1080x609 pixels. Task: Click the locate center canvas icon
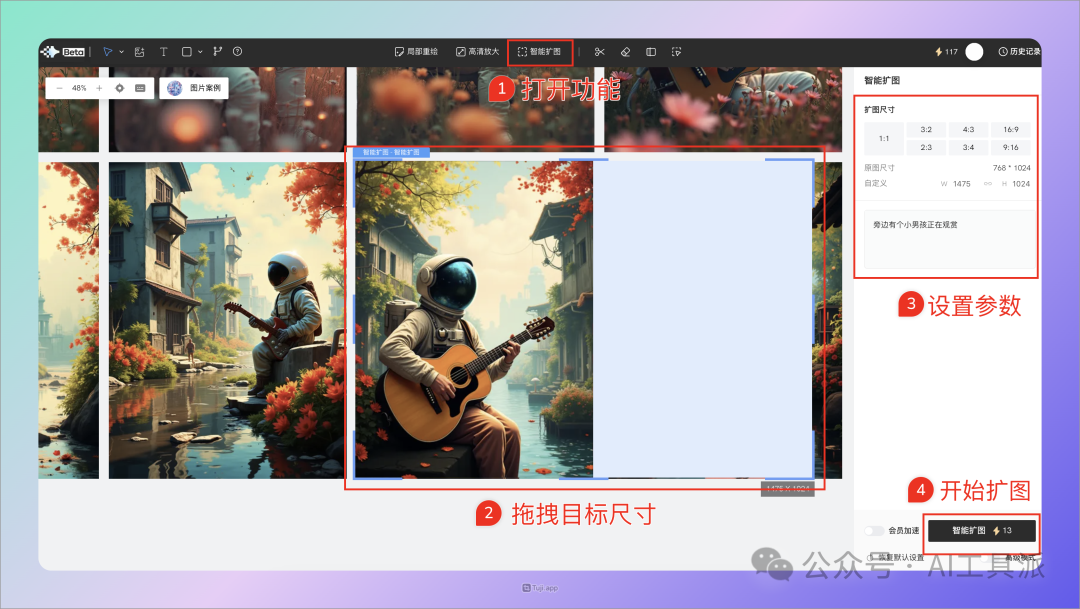(x=120, y=88)
